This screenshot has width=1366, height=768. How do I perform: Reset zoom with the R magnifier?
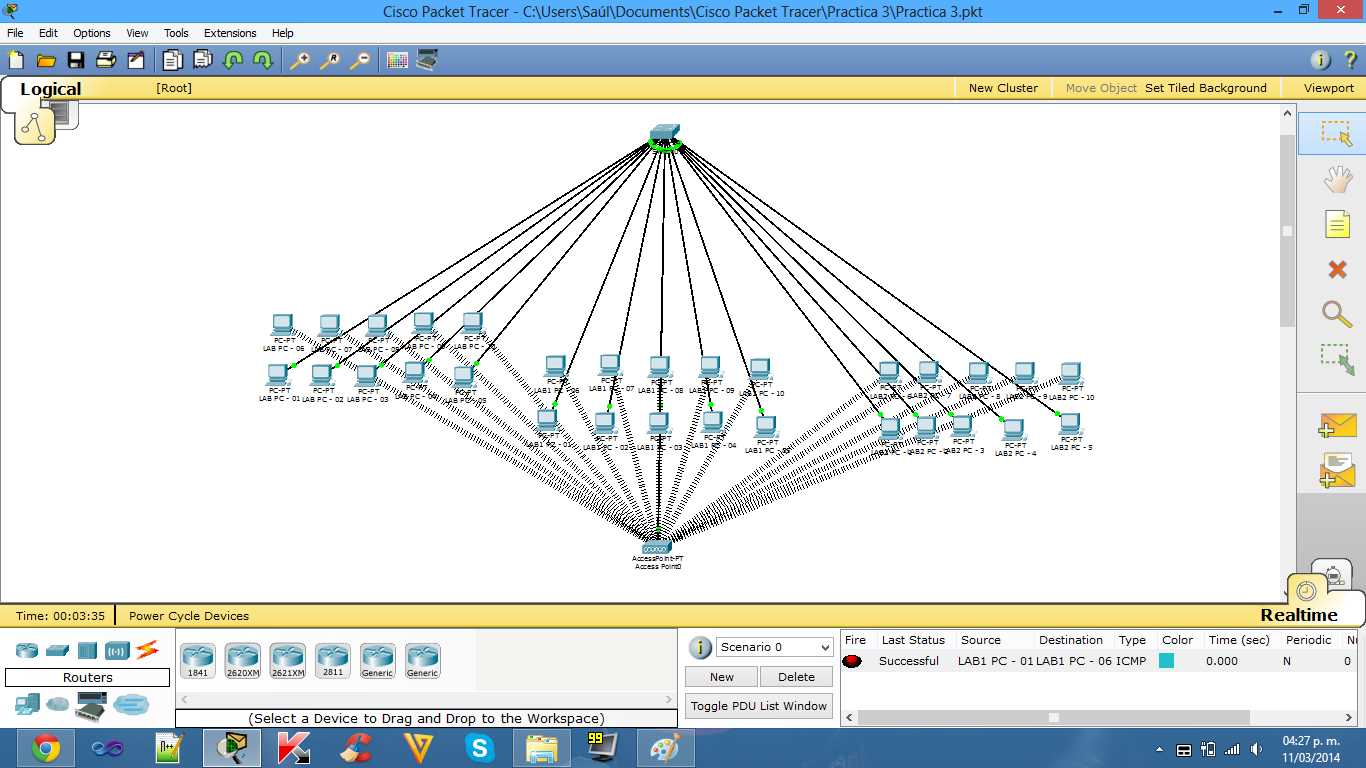[x=329, y=60]
